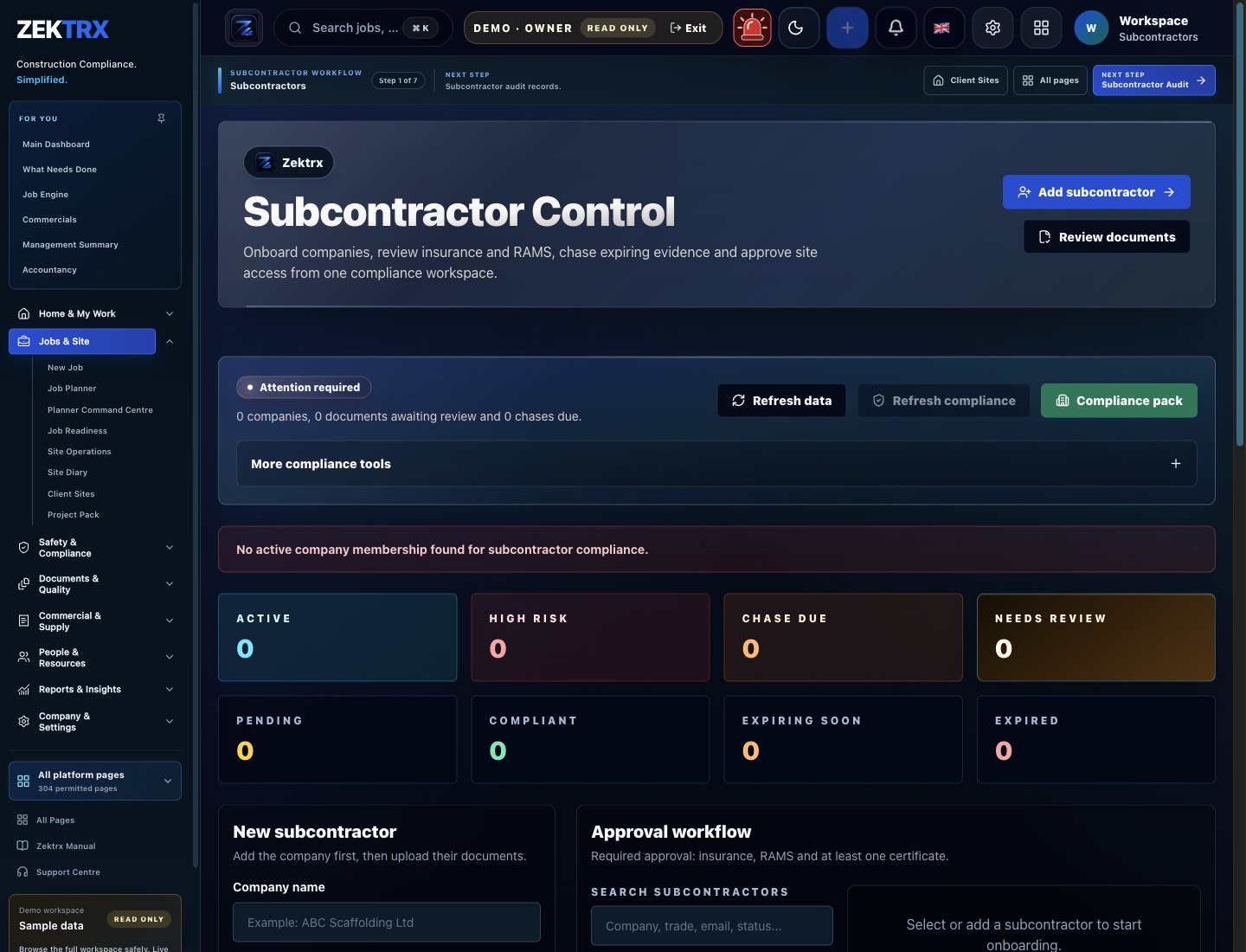This screenshot has width=1246, height=952.
Task: Click the Zektrx logo icon in top bar
Action: click(244, 28)
